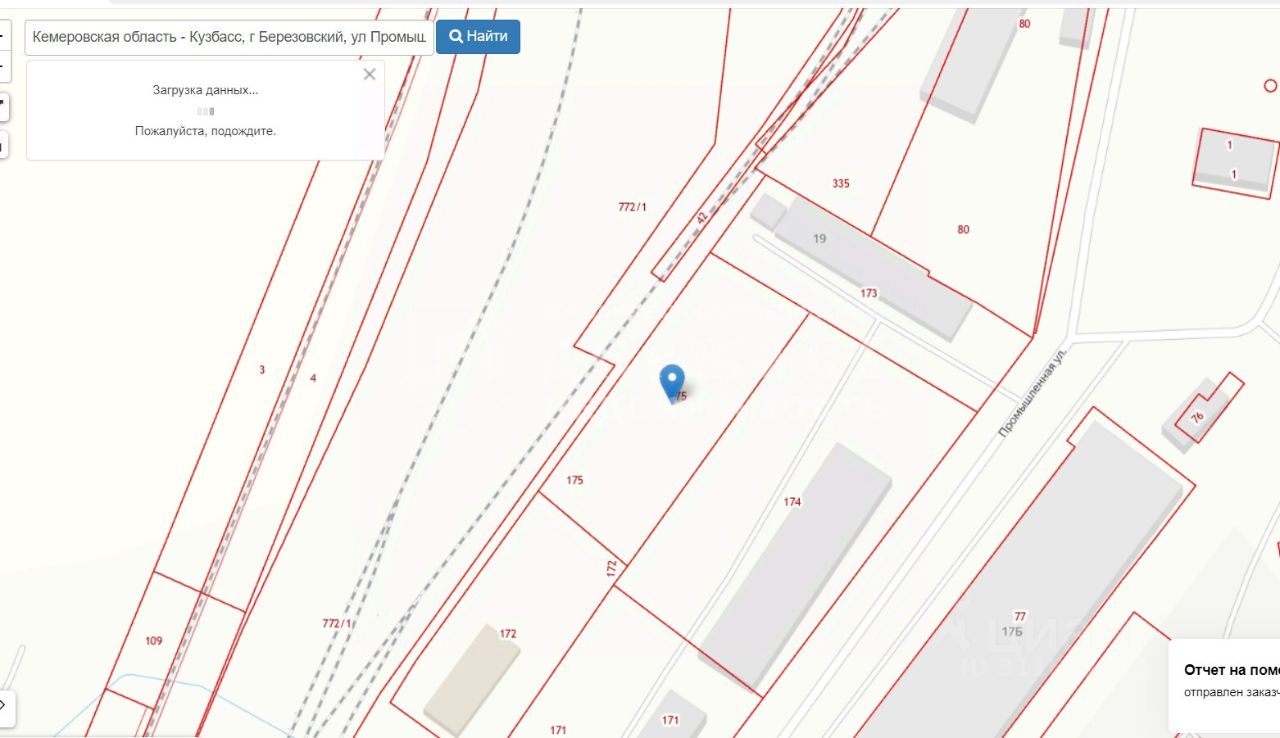Select parcel labeled 335
Image resolution: width=1280 pixels, height=738 pixels.
[x=841, y=183]
